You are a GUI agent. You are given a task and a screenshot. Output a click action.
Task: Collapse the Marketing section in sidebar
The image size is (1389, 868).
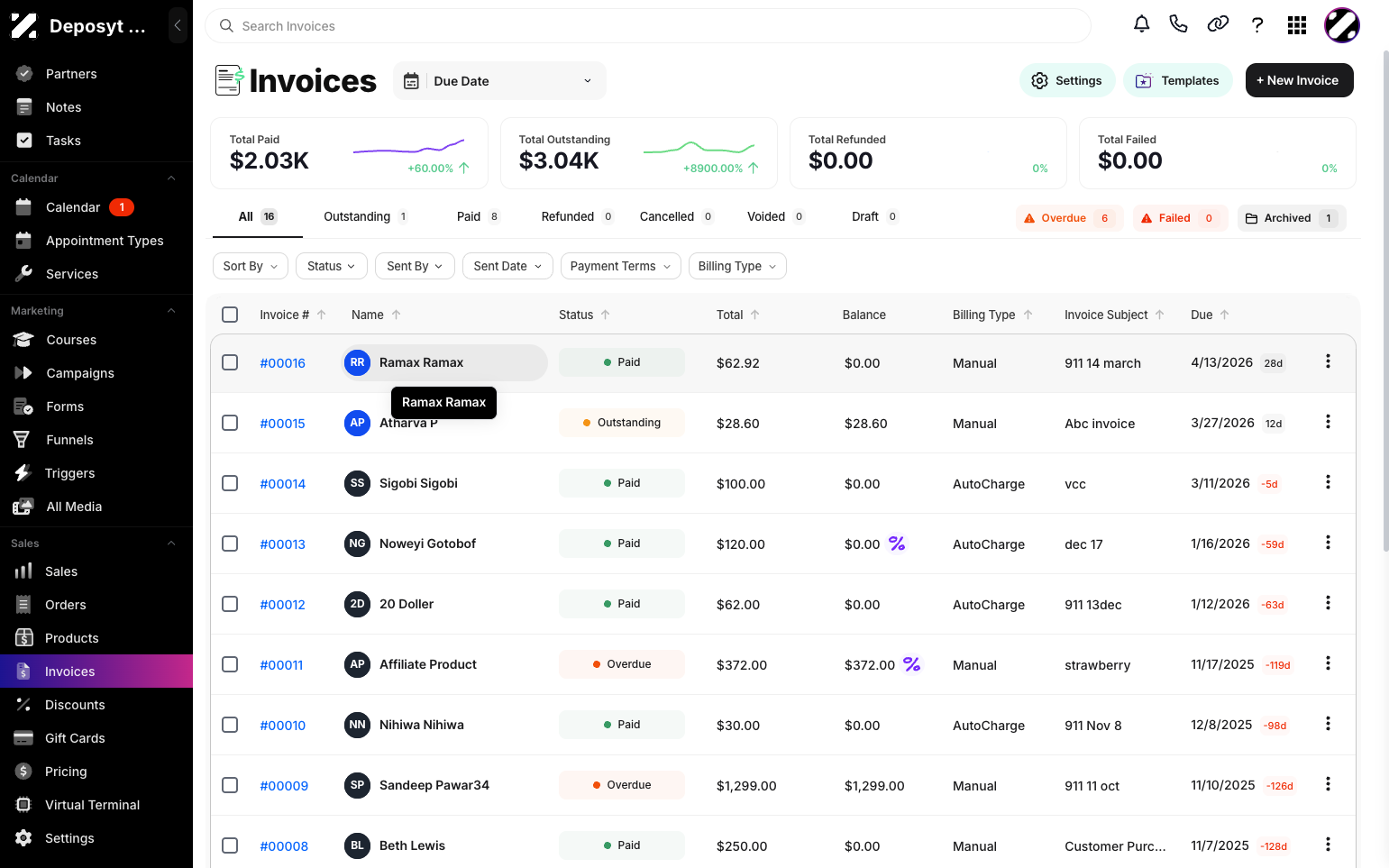[x=171, y=311]
